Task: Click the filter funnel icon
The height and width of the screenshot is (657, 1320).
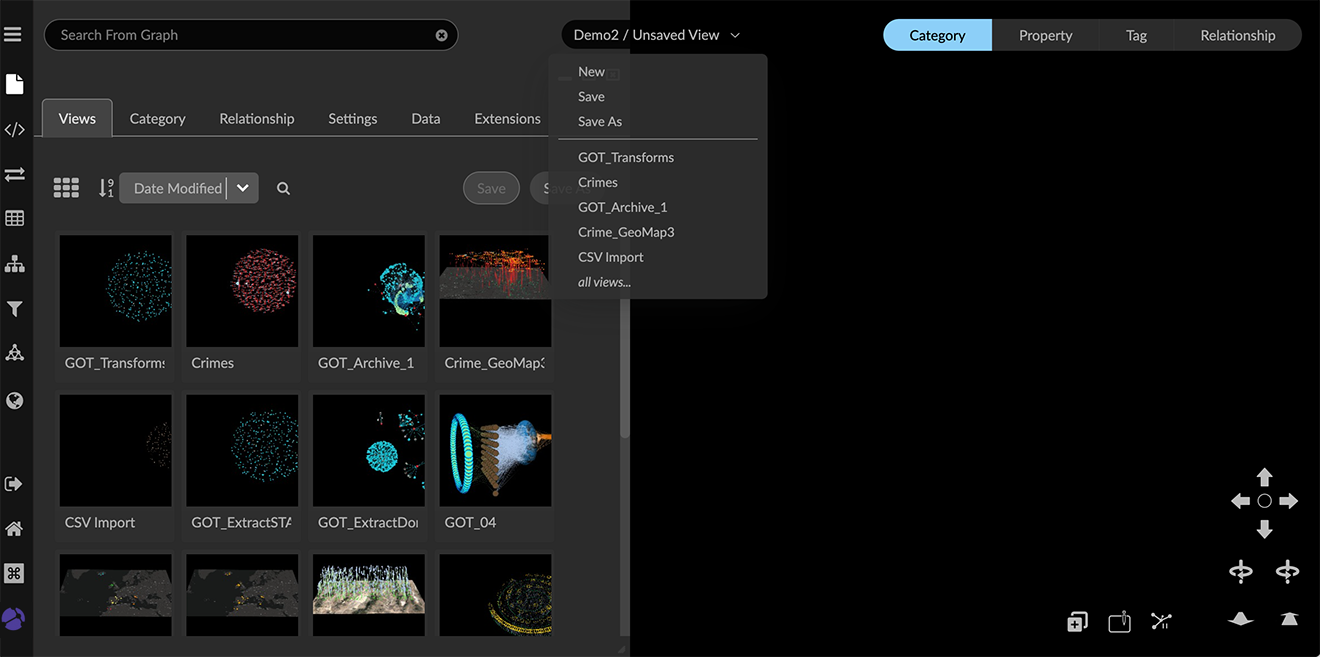Action: [x=14, y=310]
